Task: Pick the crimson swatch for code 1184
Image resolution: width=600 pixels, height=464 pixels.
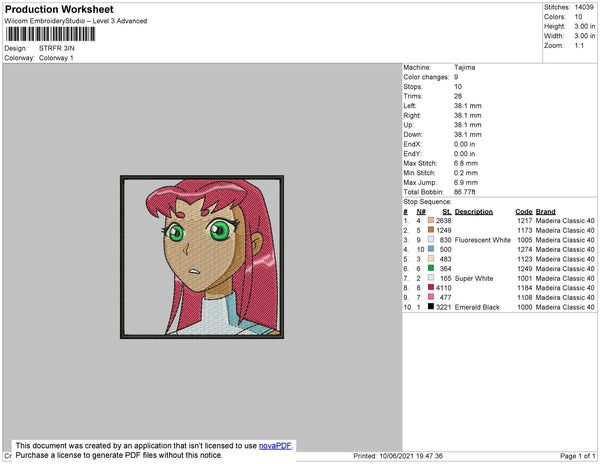Action: [431, 287]
